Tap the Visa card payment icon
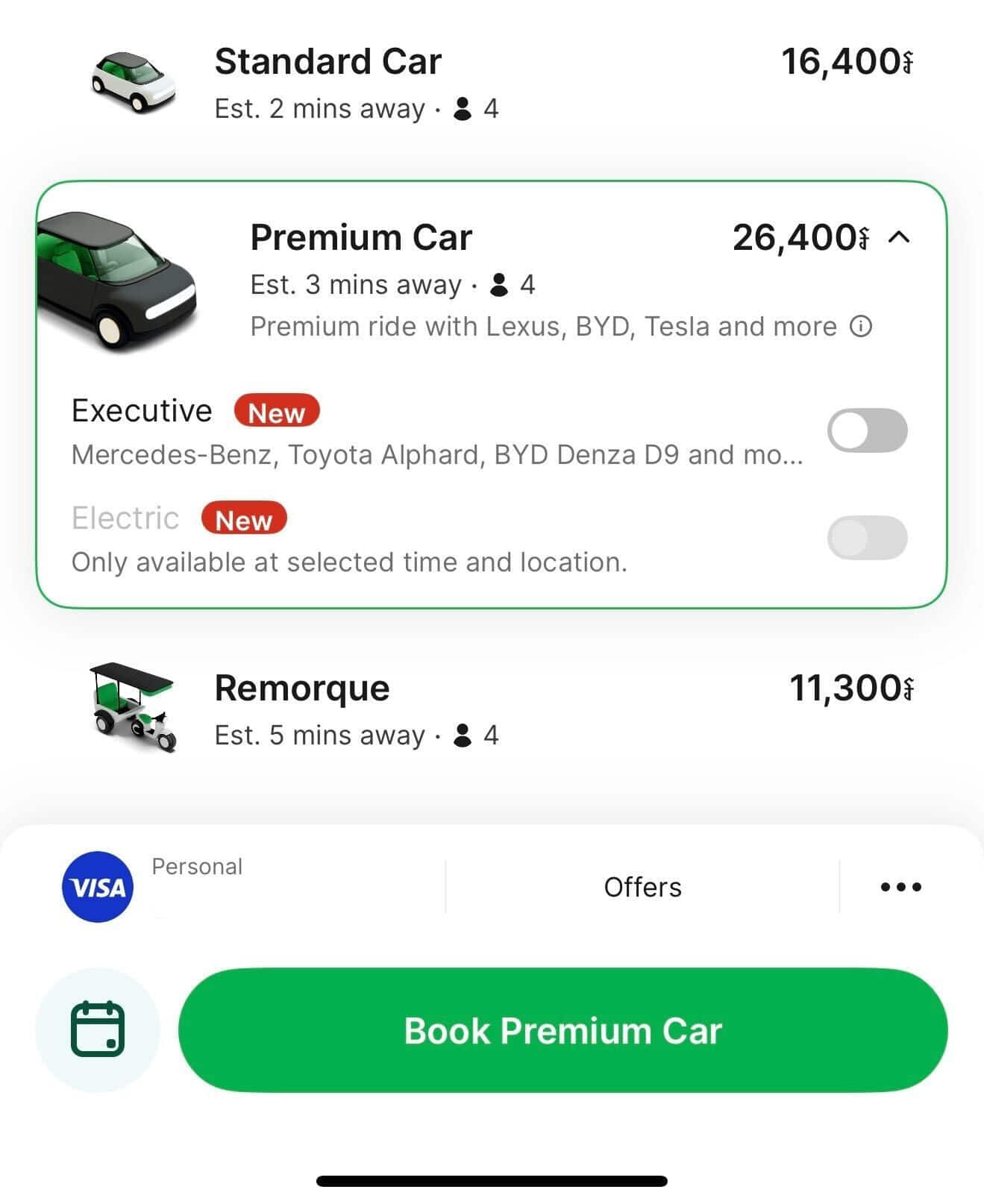Image resolution: width=984 pixels, height=1204 pixels. (x=98, y=887)
